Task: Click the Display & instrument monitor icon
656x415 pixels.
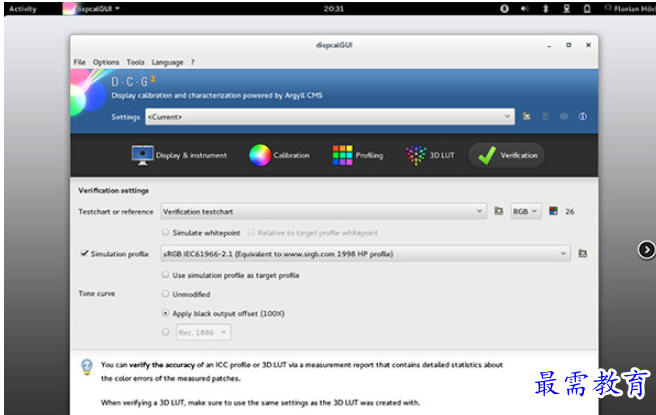Action: (x=142, y=155)
